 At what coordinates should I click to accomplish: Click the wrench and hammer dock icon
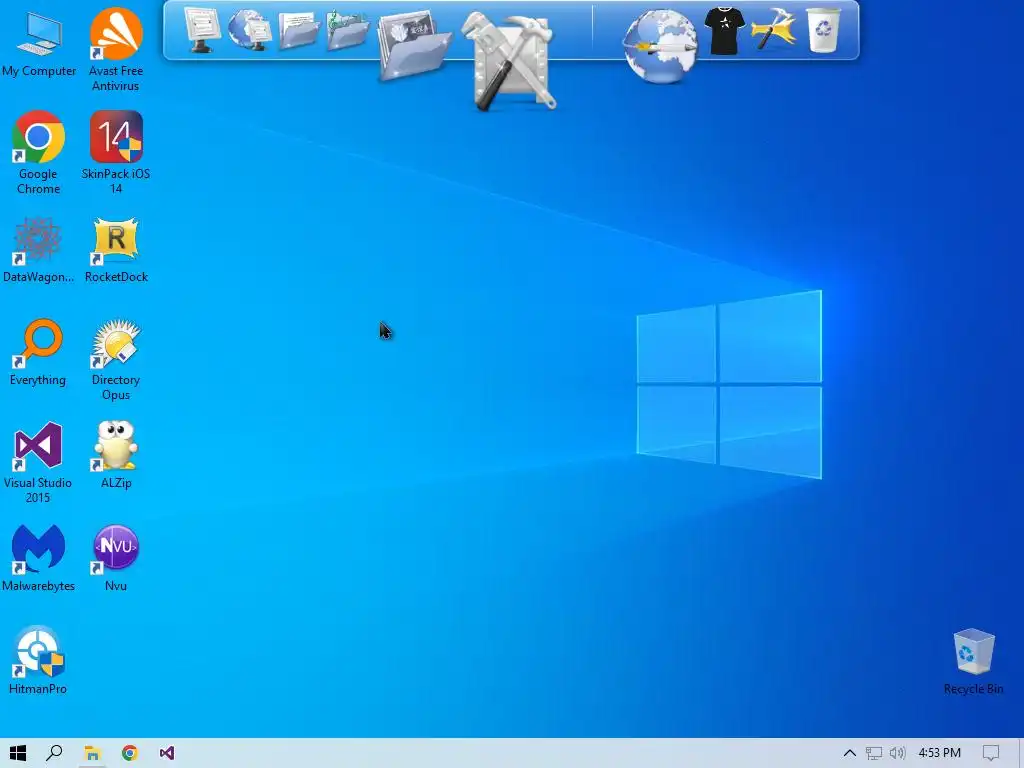click(x=511, y=62)
